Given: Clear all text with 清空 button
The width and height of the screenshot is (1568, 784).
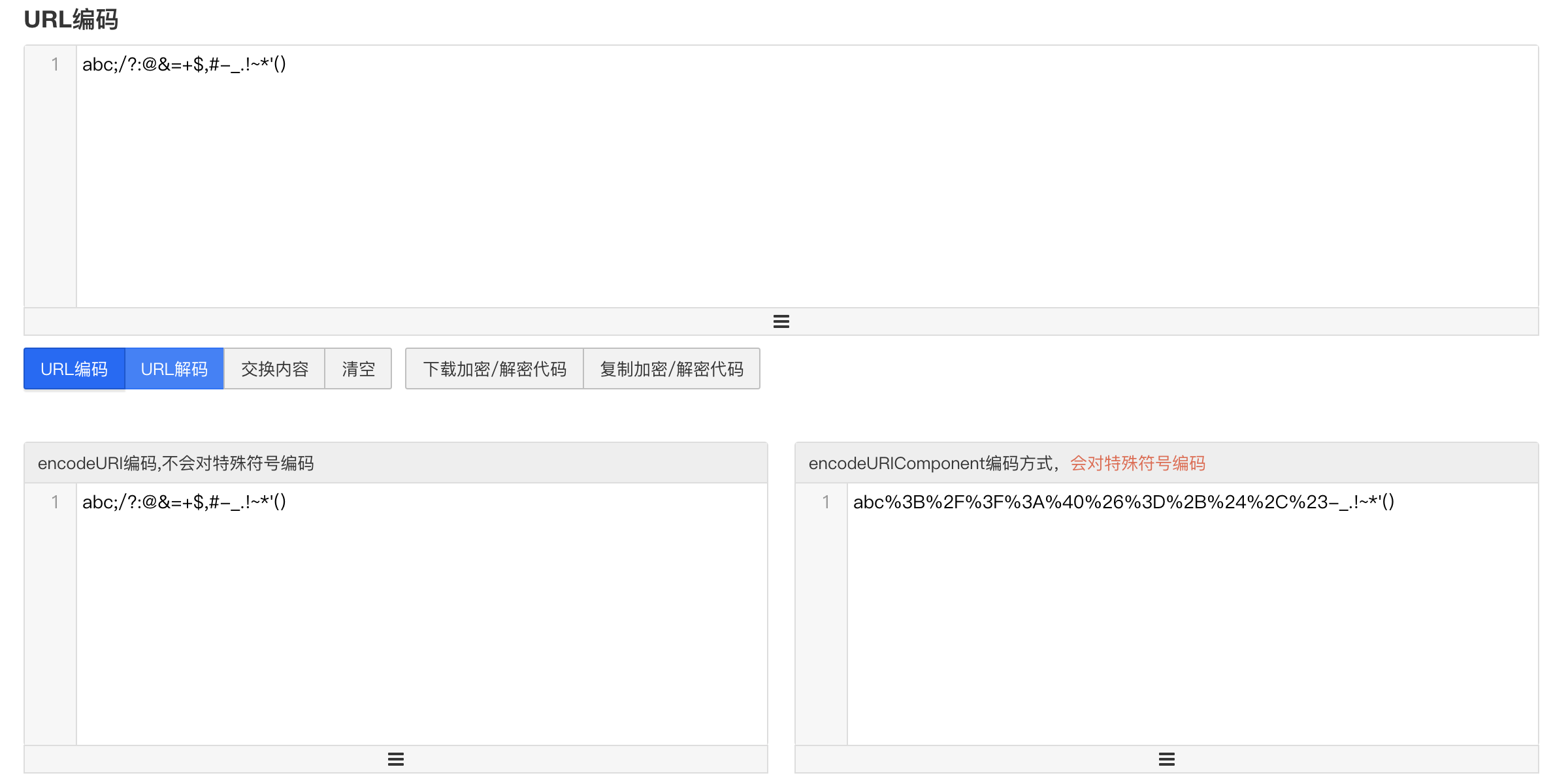Looking at the screenshot, I should pyautogui.click(x=358, y=369).
